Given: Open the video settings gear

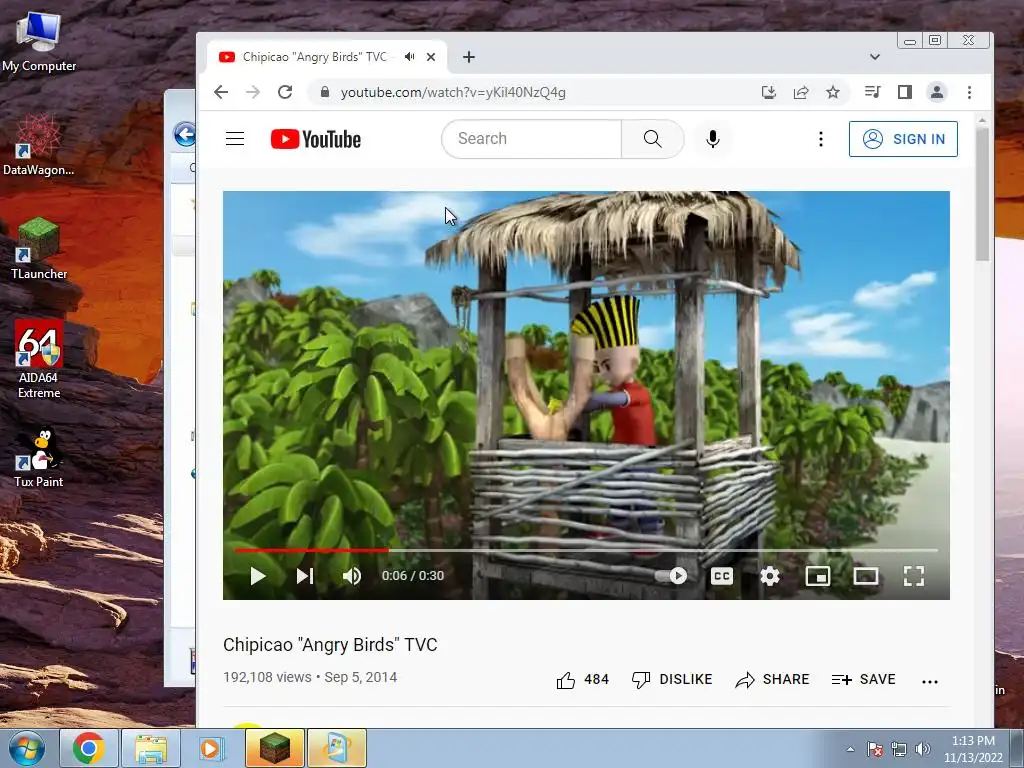Looking at the screenshot, I should [770, 575].
